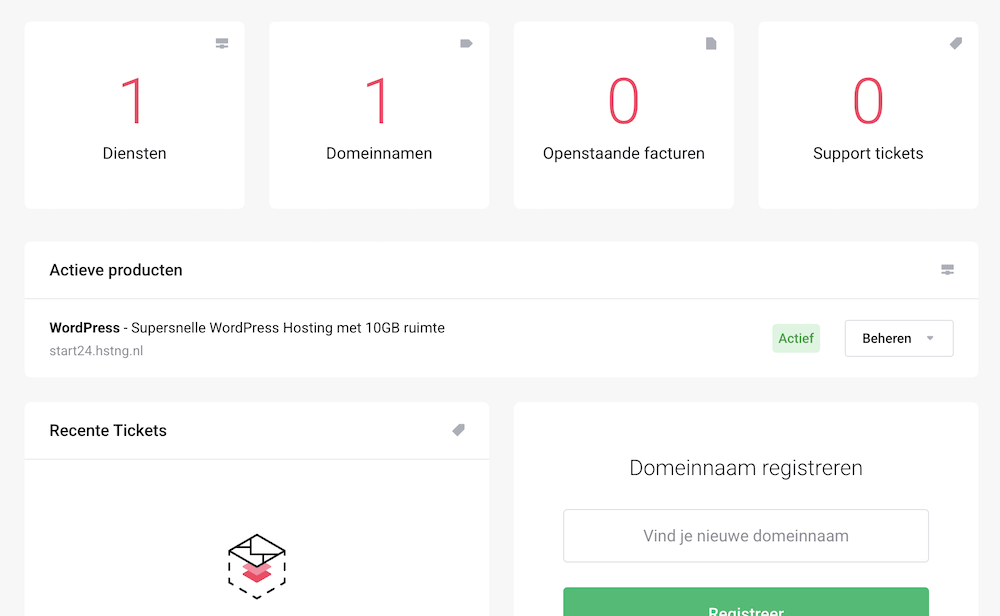Click the WordPress product name
1000x616 pixels.
[84, 328]
